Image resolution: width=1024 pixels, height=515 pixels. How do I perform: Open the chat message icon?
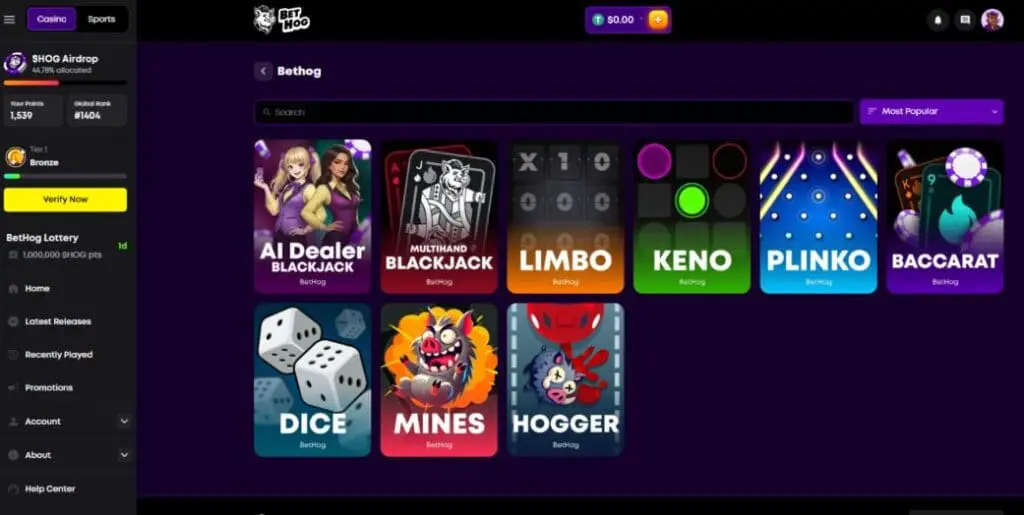coord(965,20)
